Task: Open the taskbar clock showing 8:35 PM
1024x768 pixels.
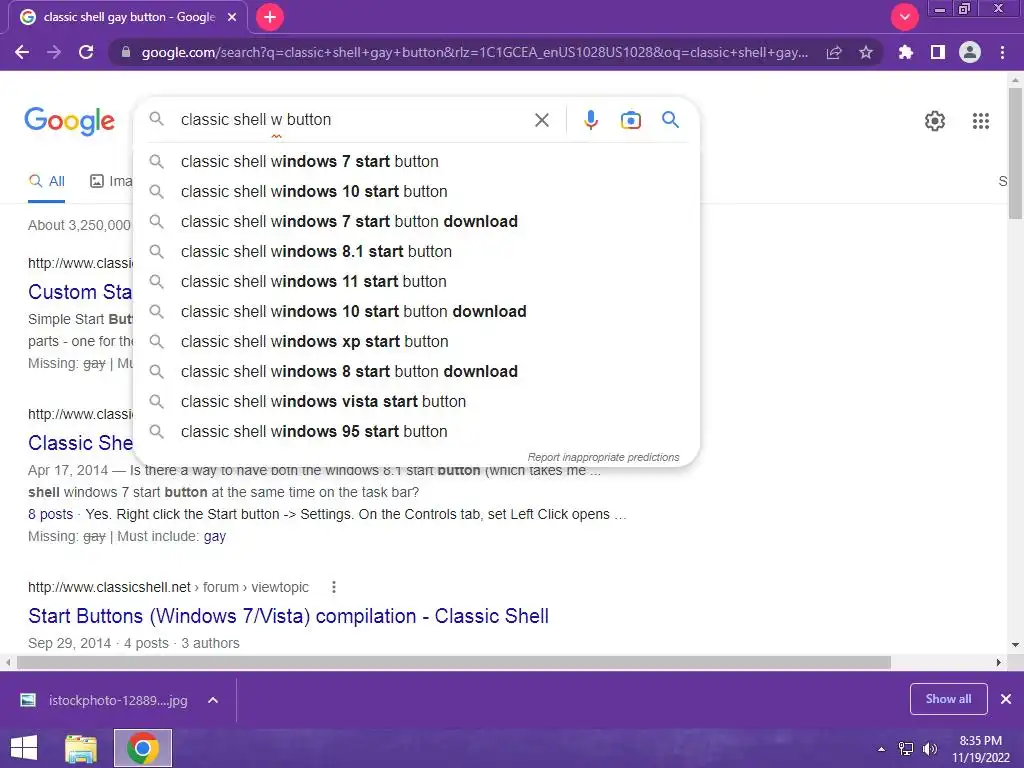Action: [980, 749]
